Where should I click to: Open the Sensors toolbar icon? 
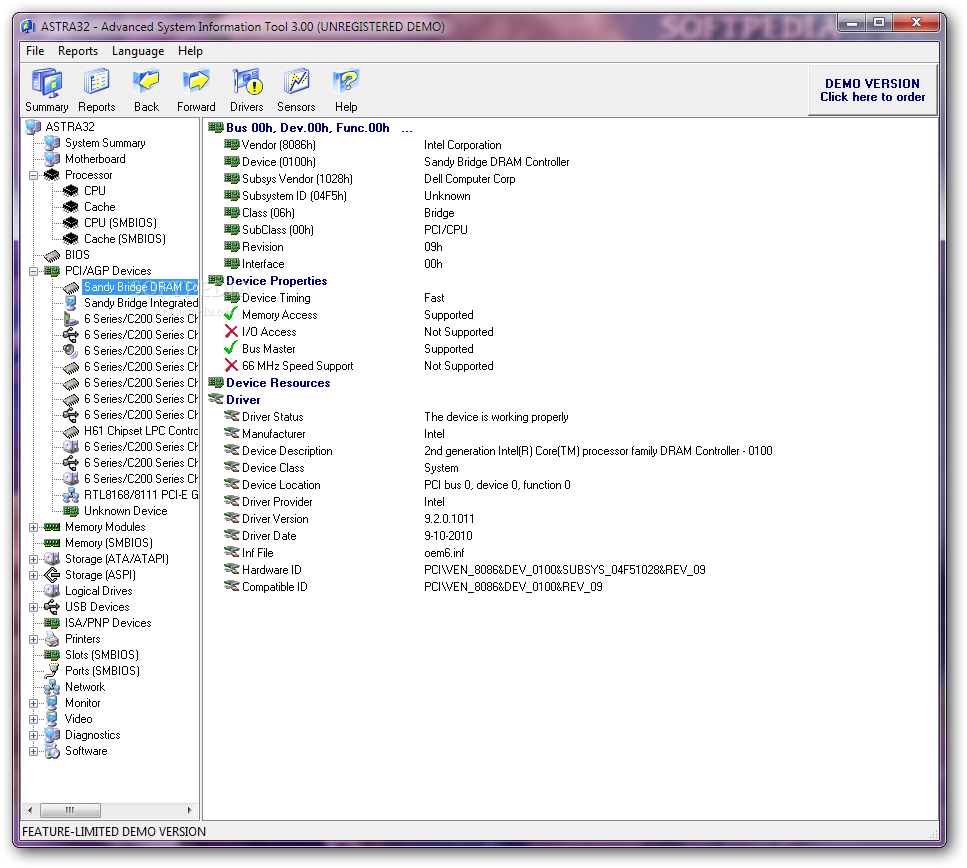[296, 83]
